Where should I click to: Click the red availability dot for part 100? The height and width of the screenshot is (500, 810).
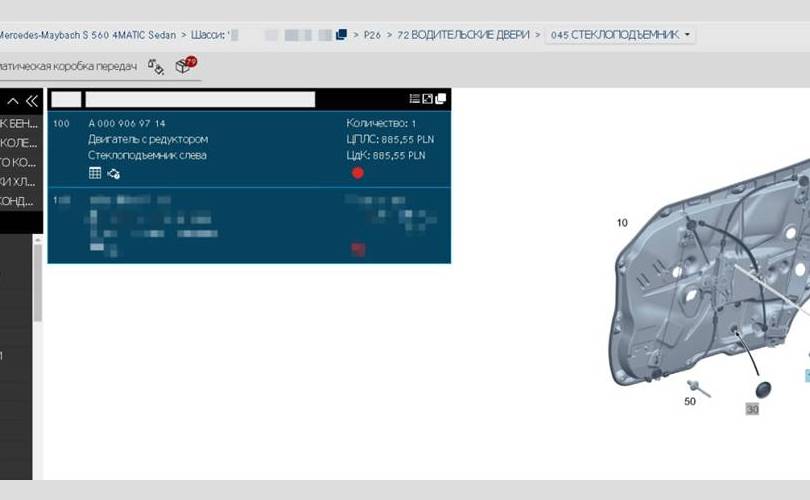point(358,173)
